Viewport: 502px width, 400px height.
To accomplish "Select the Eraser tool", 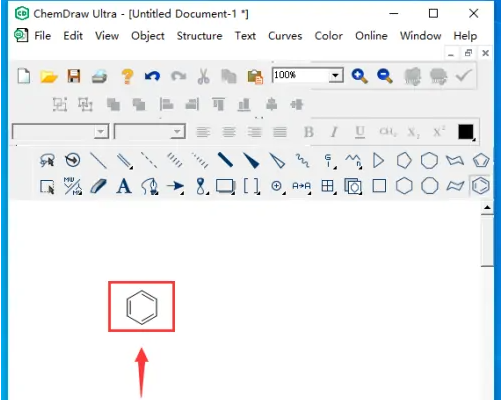I will tap(98, 186).
